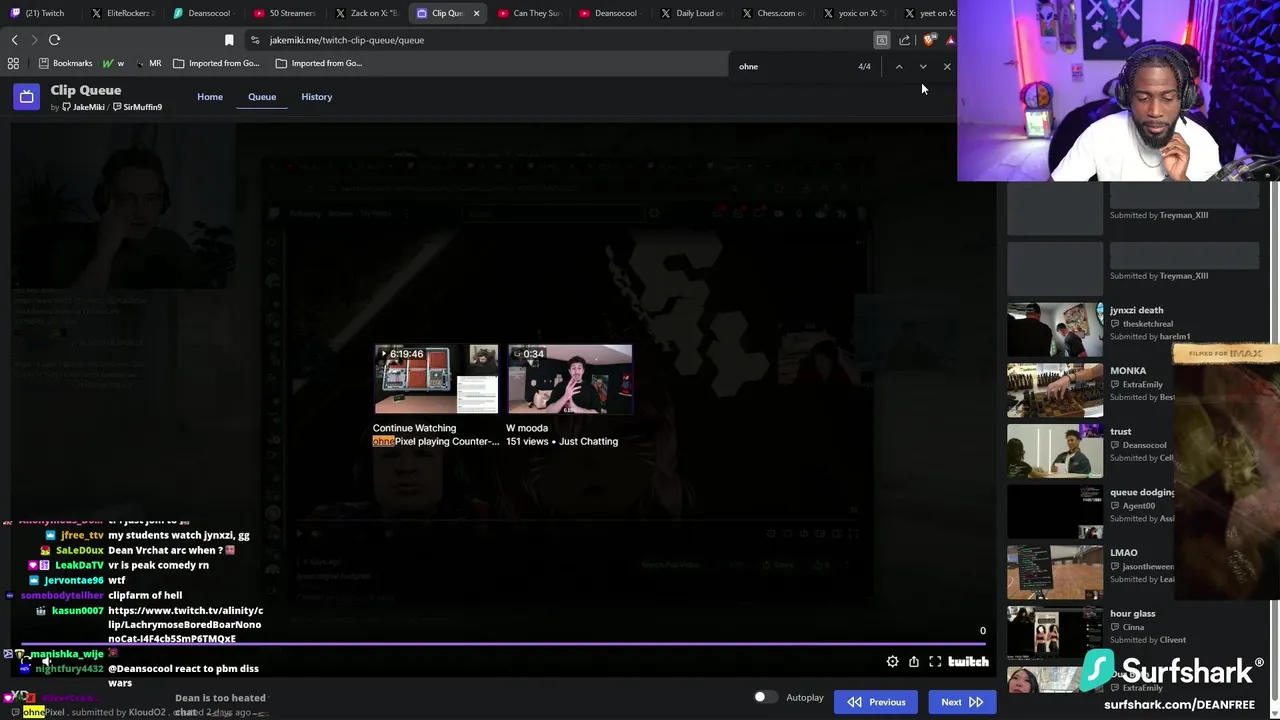Click the bookmark page icon
Image resolution: width=1280 pixels, height=720 pixels.
point(229,40)
